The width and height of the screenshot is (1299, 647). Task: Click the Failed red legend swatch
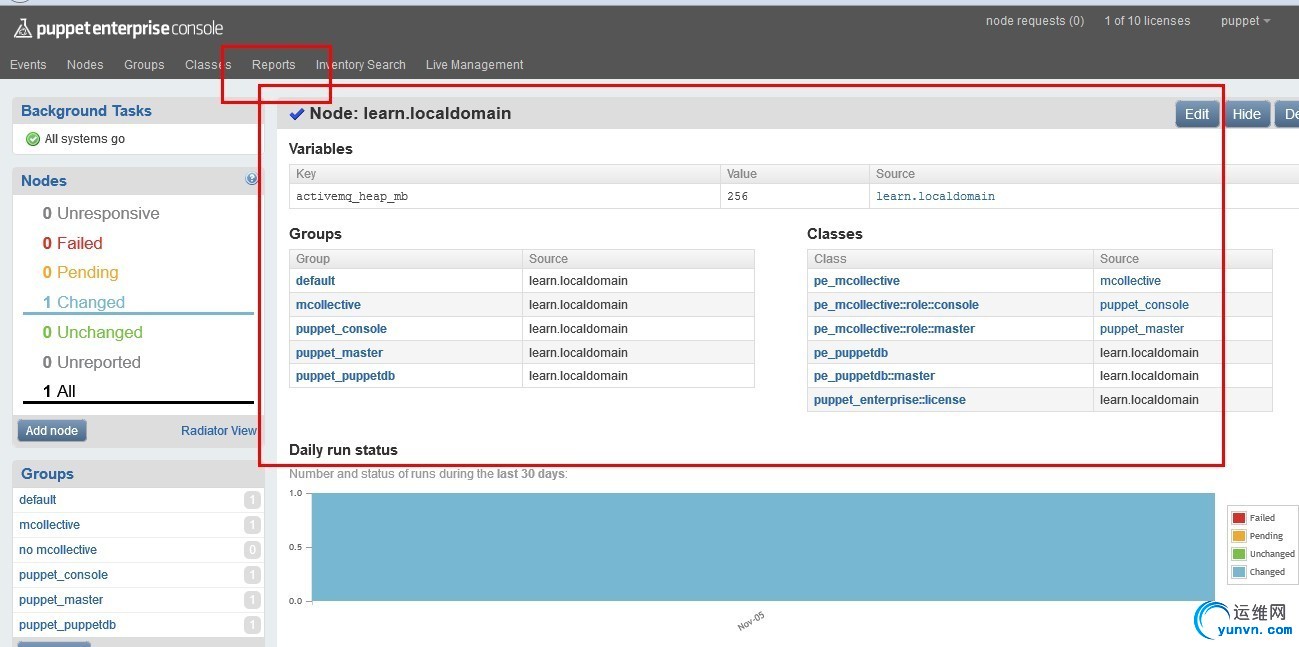click(x=1238, y=518)
